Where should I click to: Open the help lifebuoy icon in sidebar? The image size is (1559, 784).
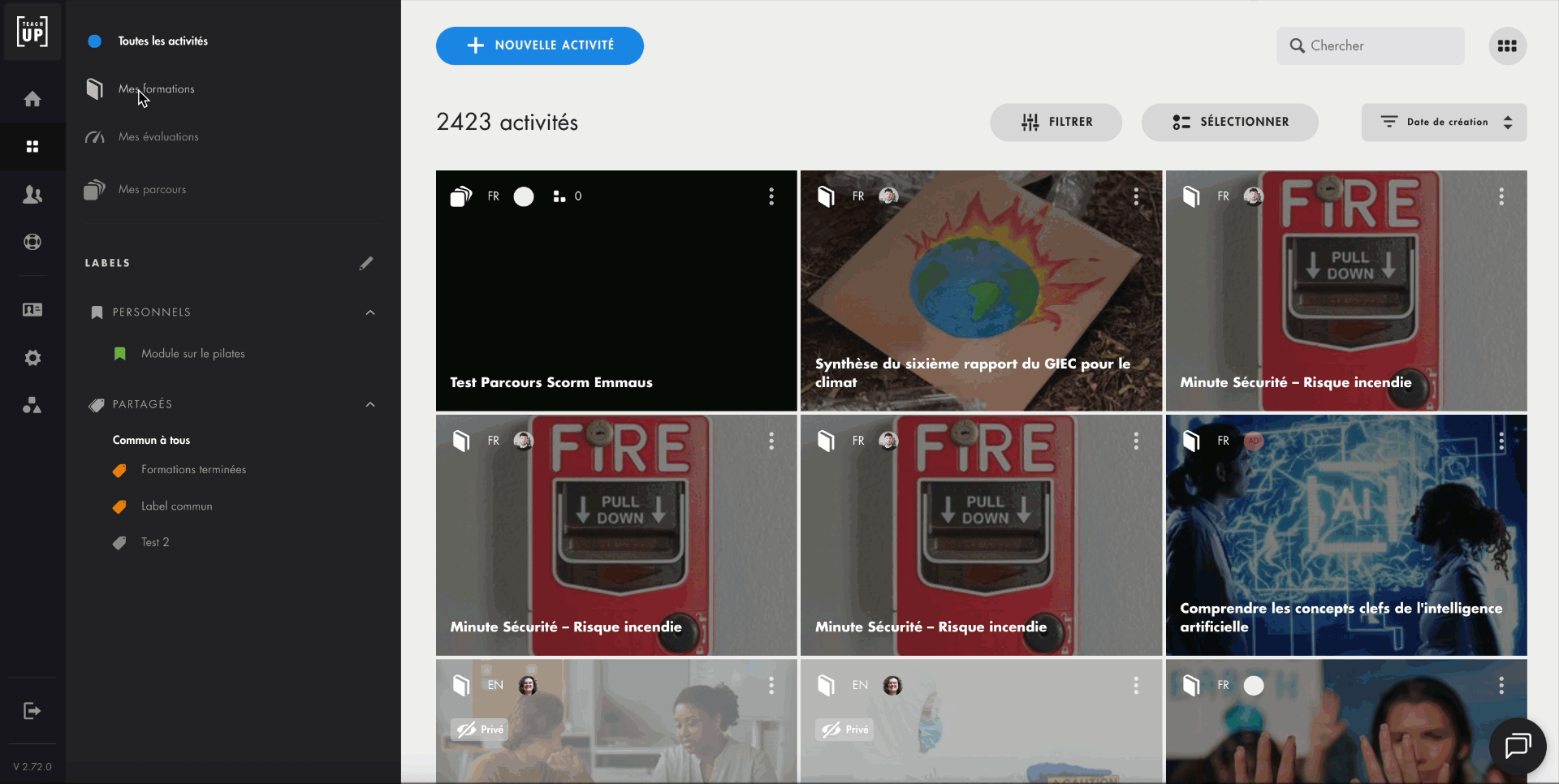pyautogui.click(x=32, y=242)
